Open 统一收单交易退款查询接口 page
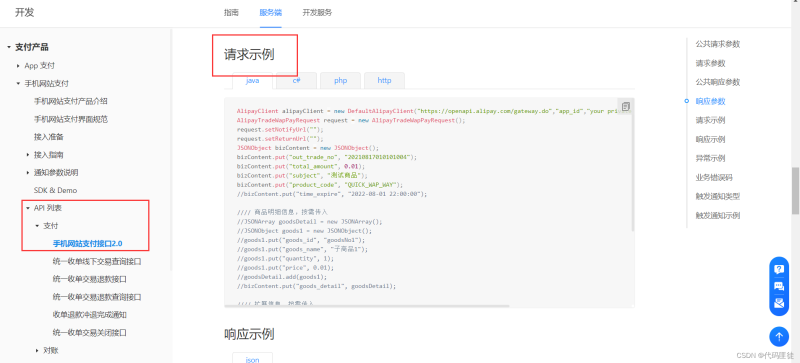The height and width of the screenshot is (363, 800). [x=96, y=297]
